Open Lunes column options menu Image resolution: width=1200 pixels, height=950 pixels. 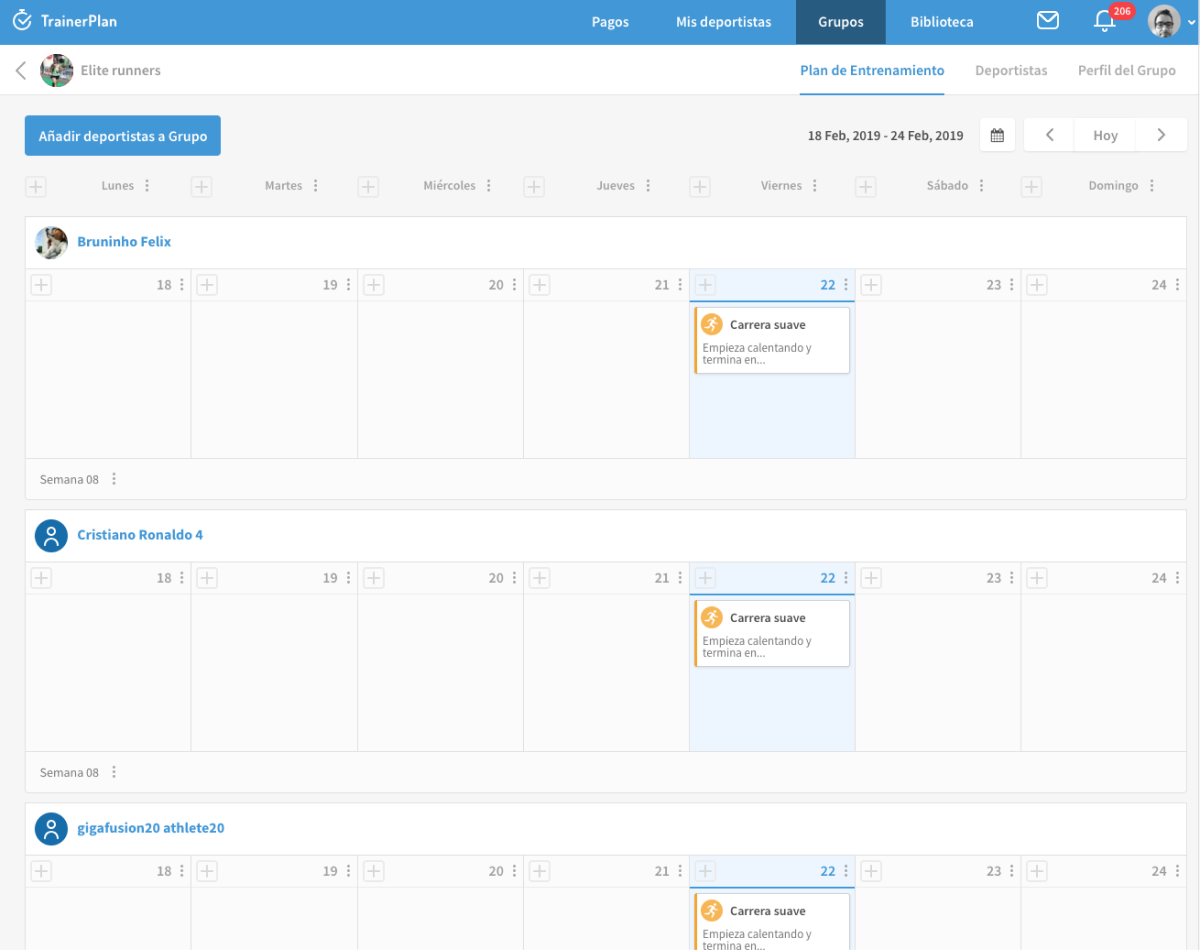[147, 186]
